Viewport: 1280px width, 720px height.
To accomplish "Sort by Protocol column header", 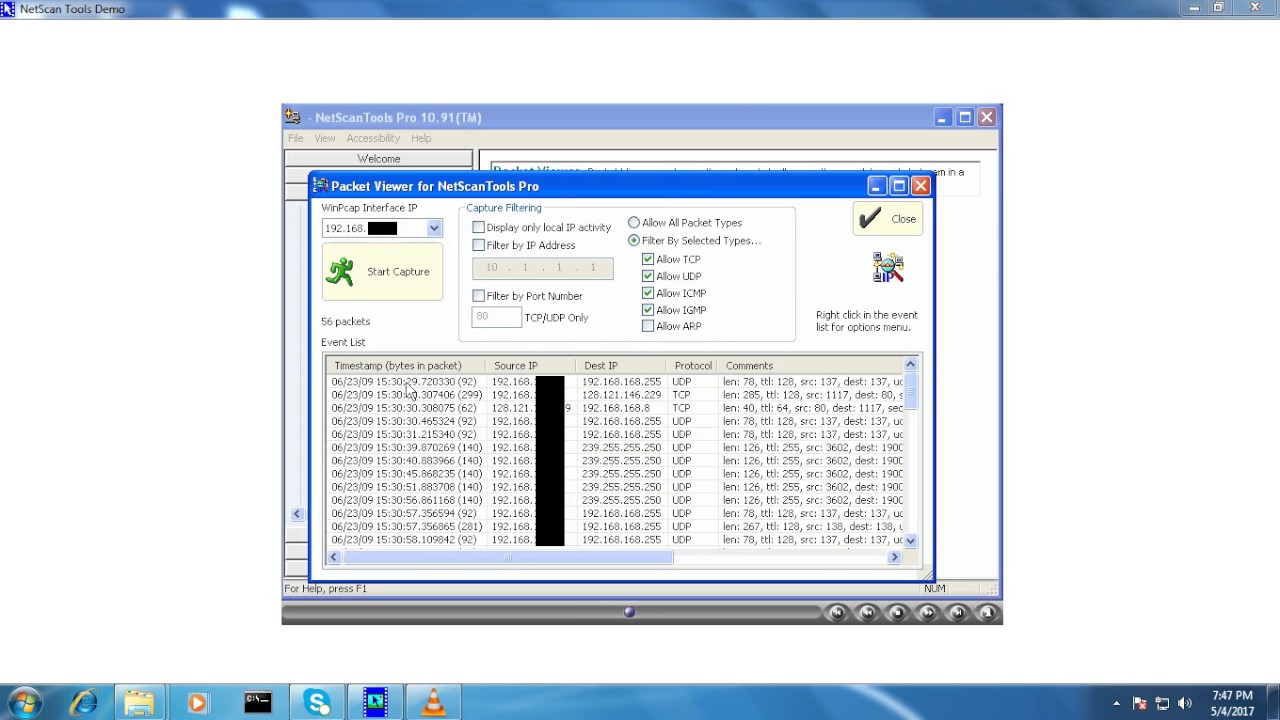I will click(693, 366).
